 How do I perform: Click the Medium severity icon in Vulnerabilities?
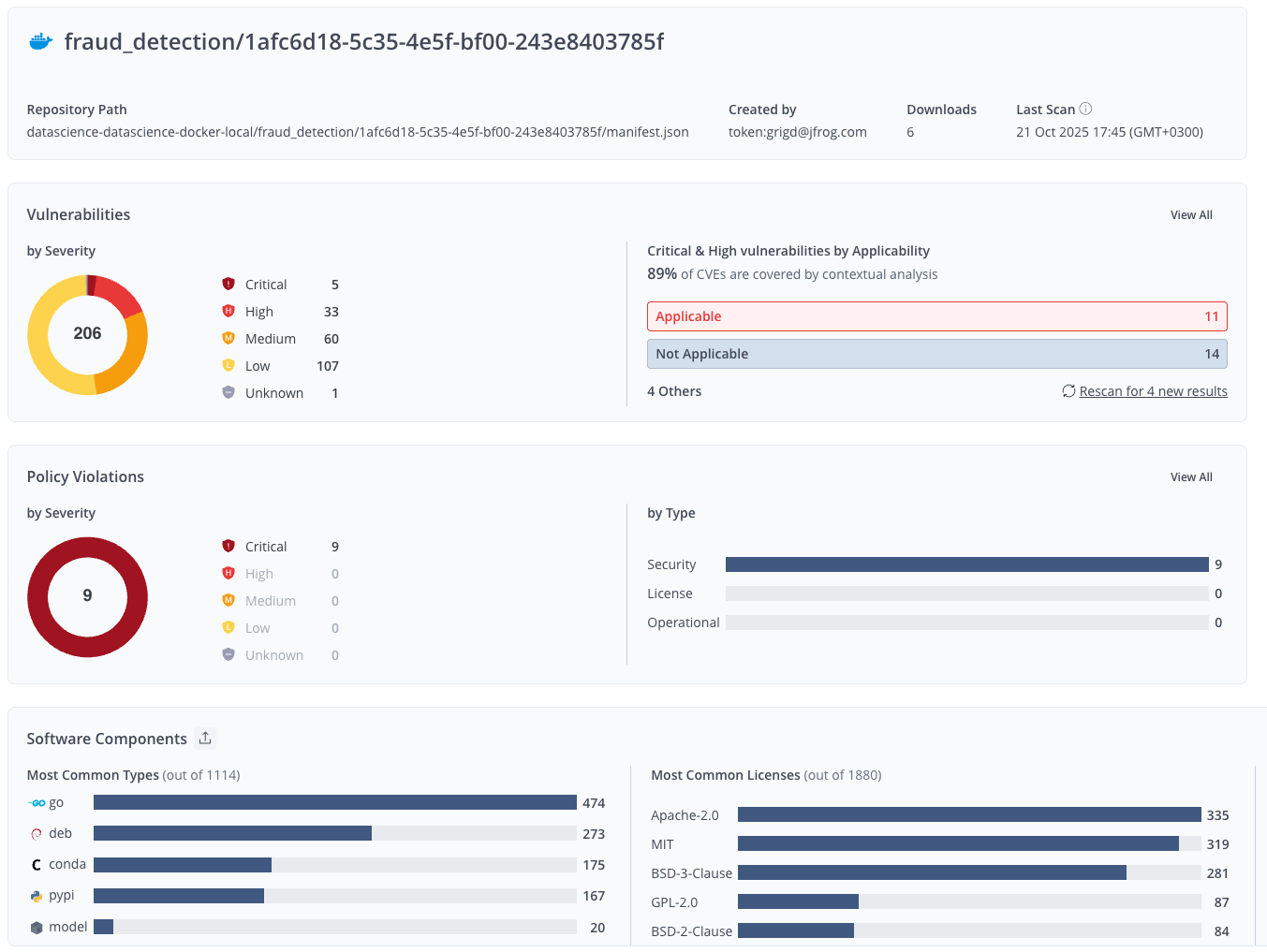[x=228, y=338]
